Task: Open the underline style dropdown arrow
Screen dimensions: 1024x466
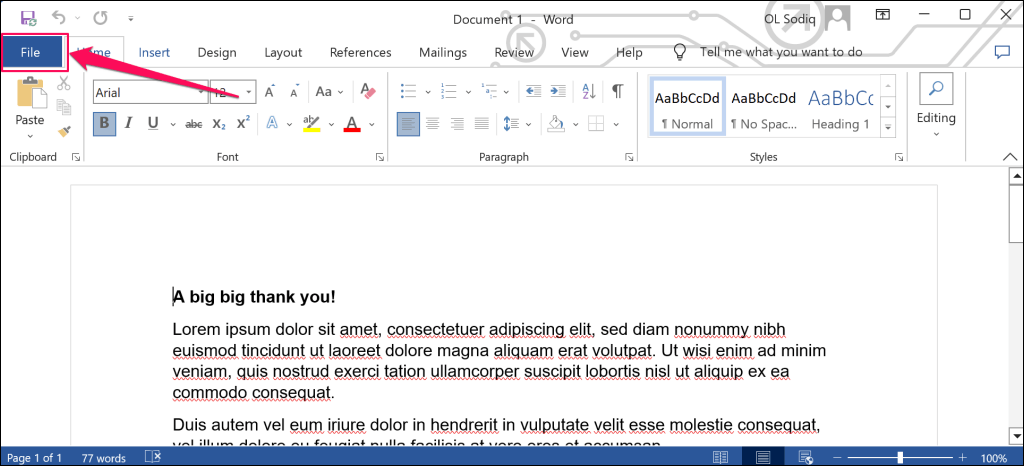Action: click(x=173, y=124)
